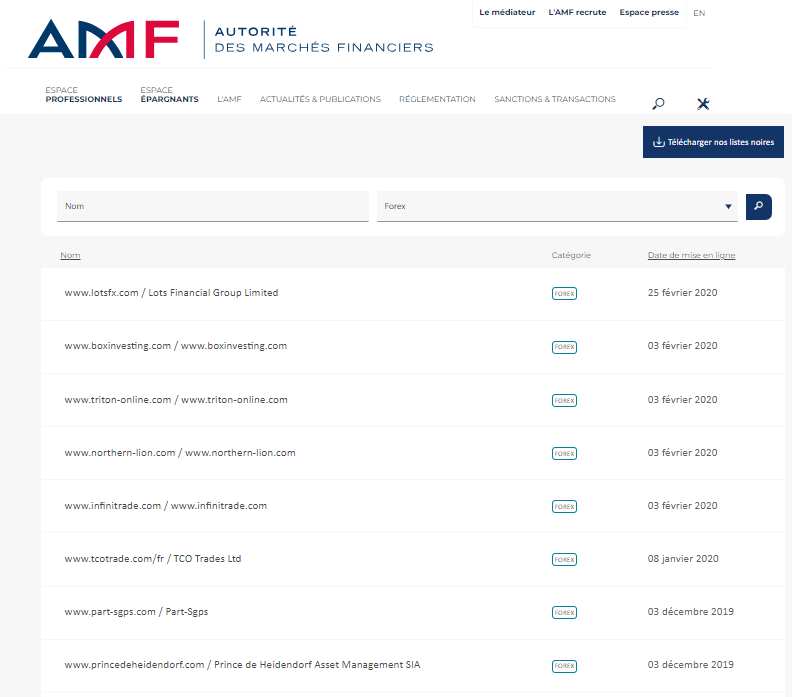
Task: Click Télécharger nos listes noires button
Action: (713, 142)
